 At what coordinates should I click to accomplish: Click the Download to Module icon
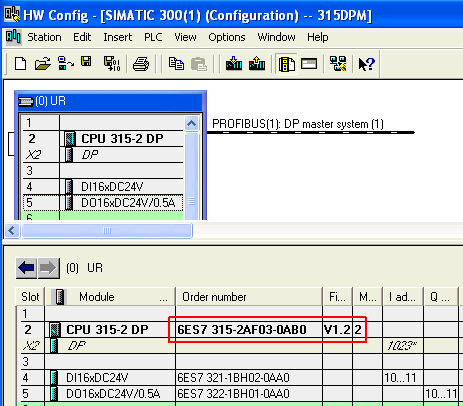(x=234, y=63)
